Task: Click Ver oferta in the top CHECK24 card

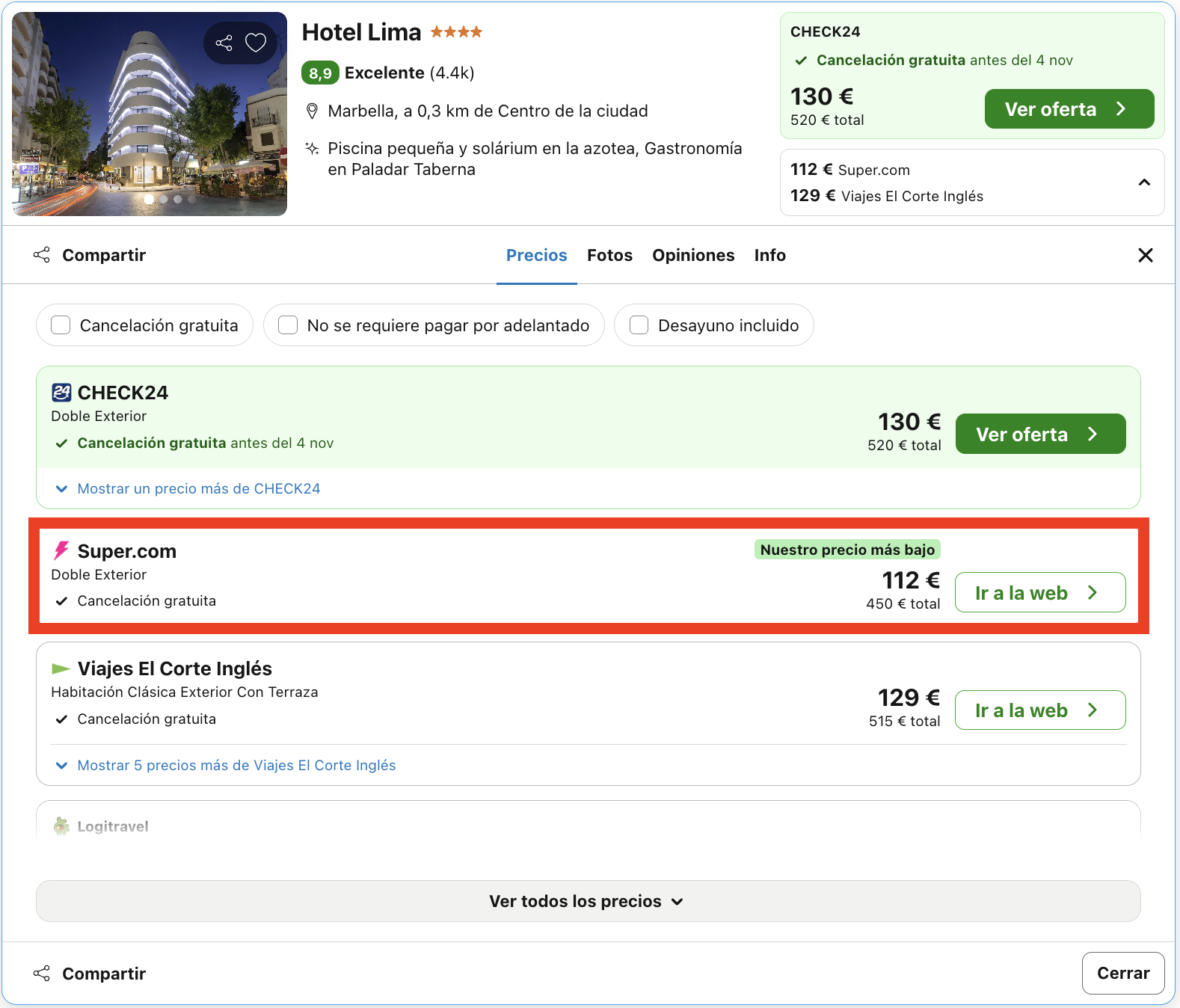Action: point(1069,109)
